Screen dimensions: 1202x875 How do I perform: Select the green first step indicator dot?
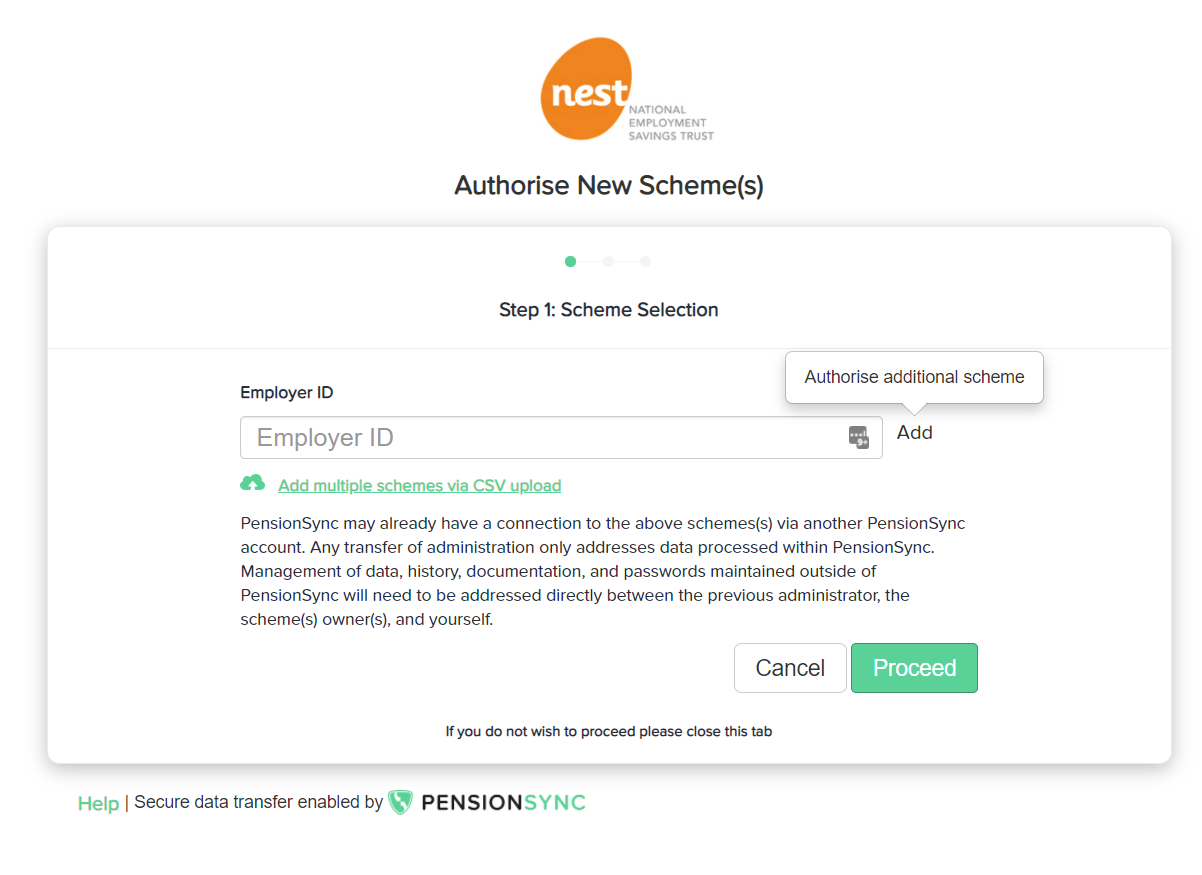571,261
